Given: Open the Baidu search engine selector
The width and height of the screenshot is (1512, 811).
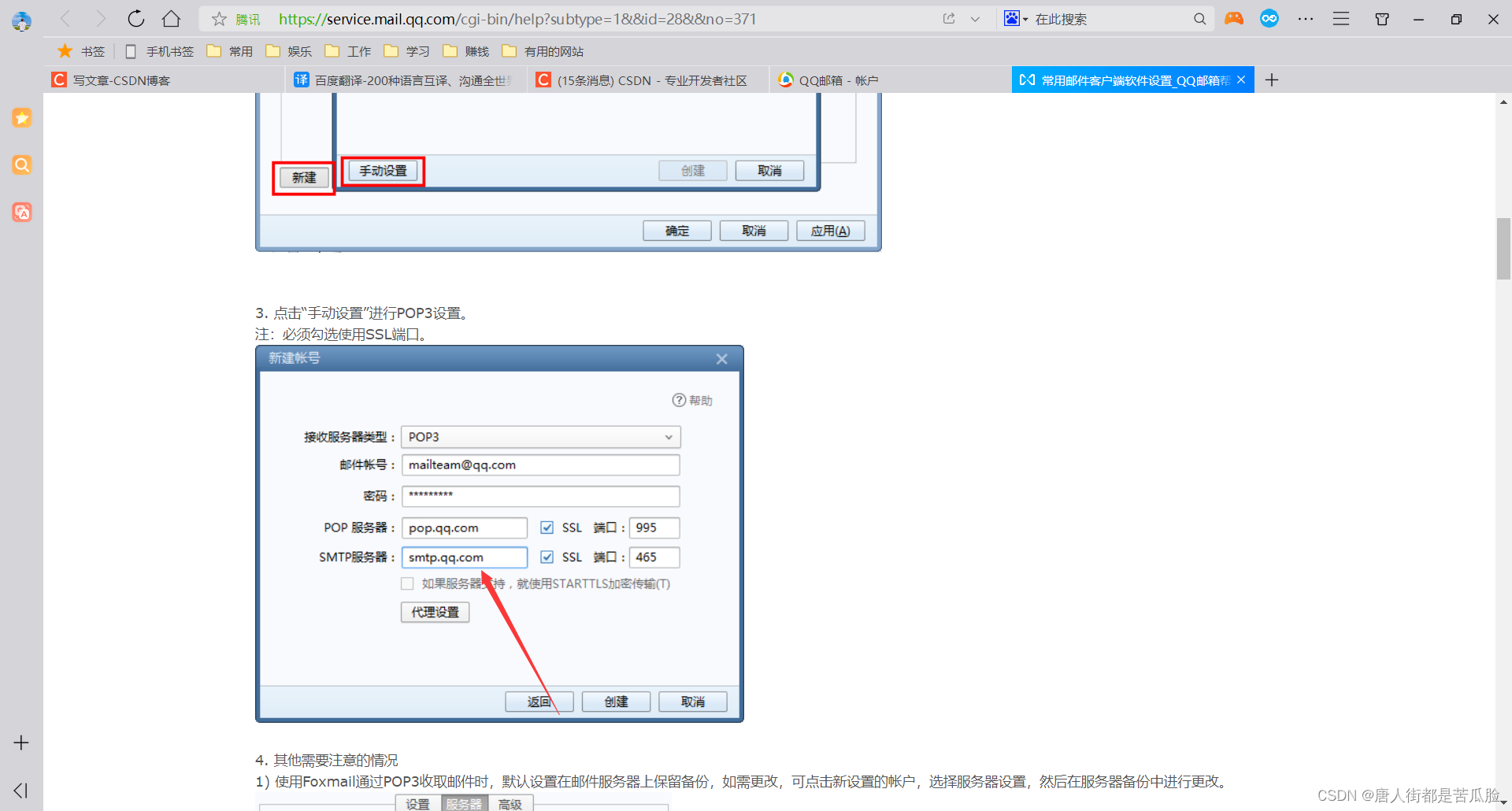Looking at the screenshot, I should [1016, 19].
